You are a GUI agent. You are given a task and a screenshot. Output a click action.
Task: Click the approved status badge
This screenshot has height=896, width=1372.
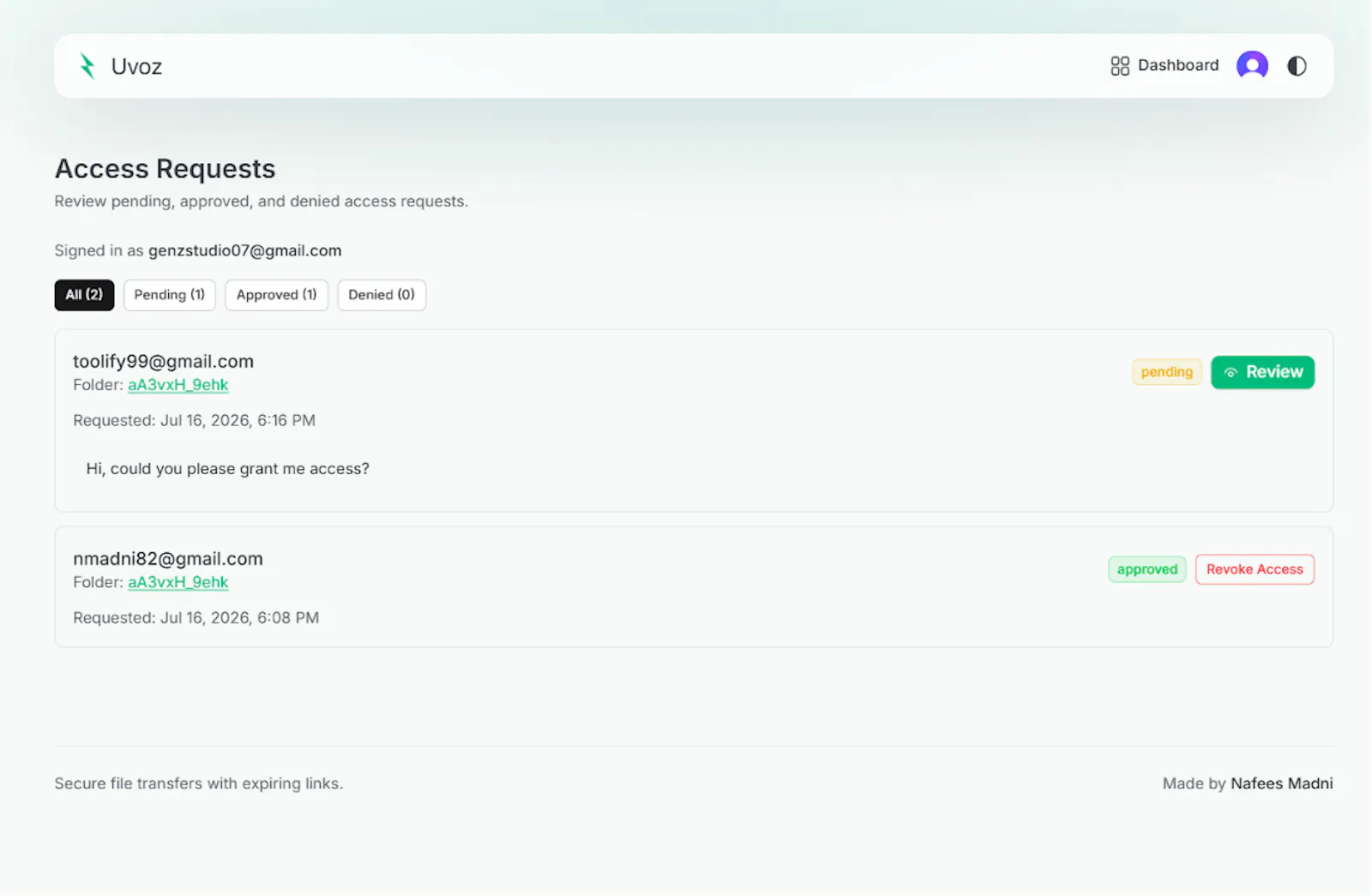point(1147,569)
